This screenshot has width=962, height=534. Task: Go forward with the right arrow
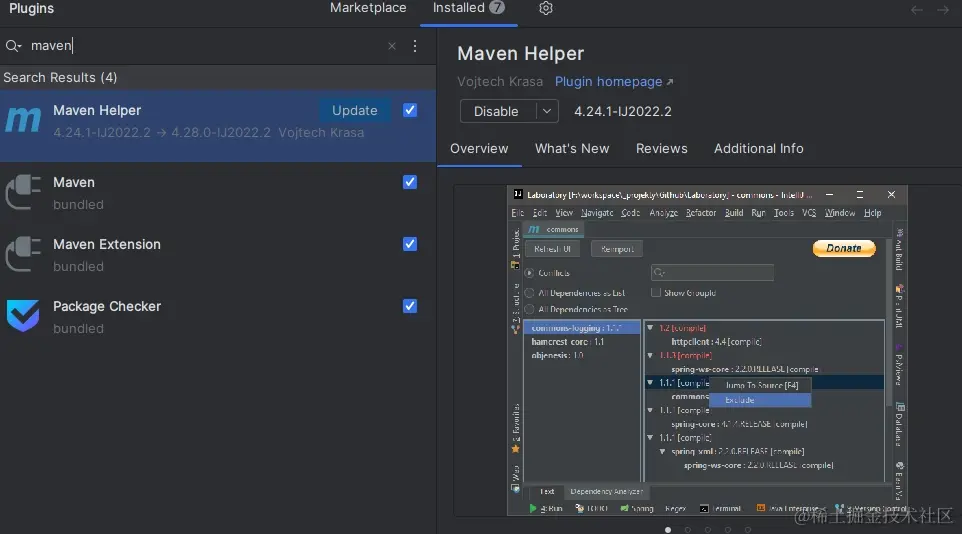pos(943,10)
